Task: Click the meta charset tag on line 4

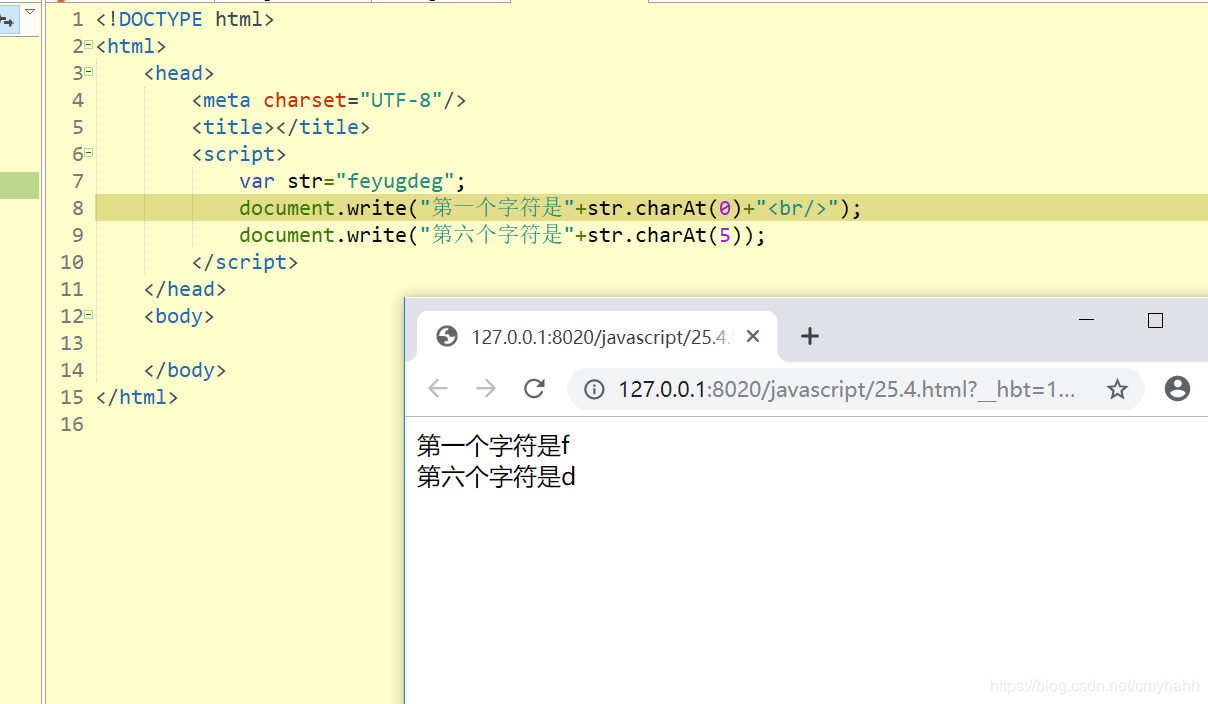Action: point(329,100)
